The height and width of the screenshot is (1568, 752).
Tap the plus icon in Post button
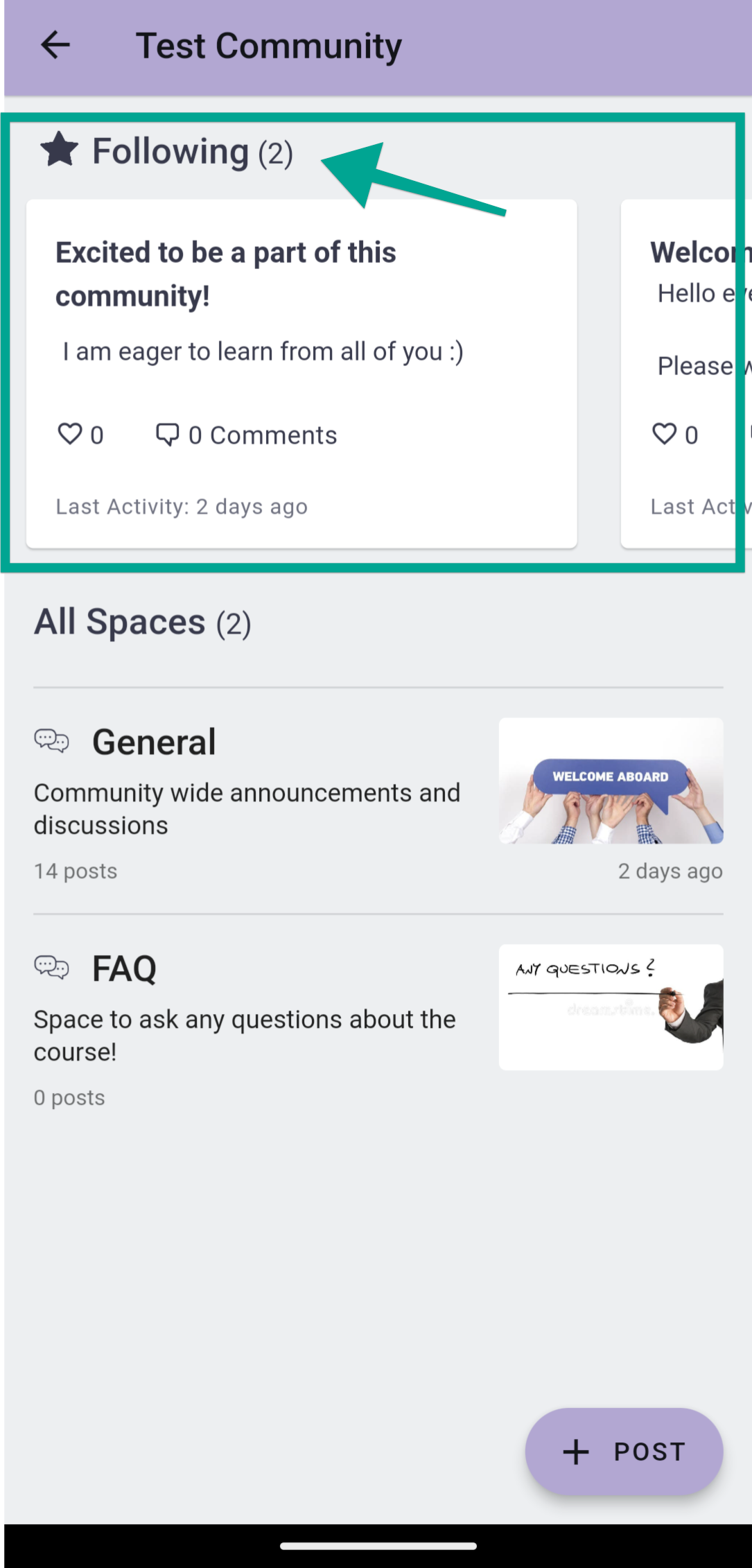pyautogui.click(x=576, y=1451)
